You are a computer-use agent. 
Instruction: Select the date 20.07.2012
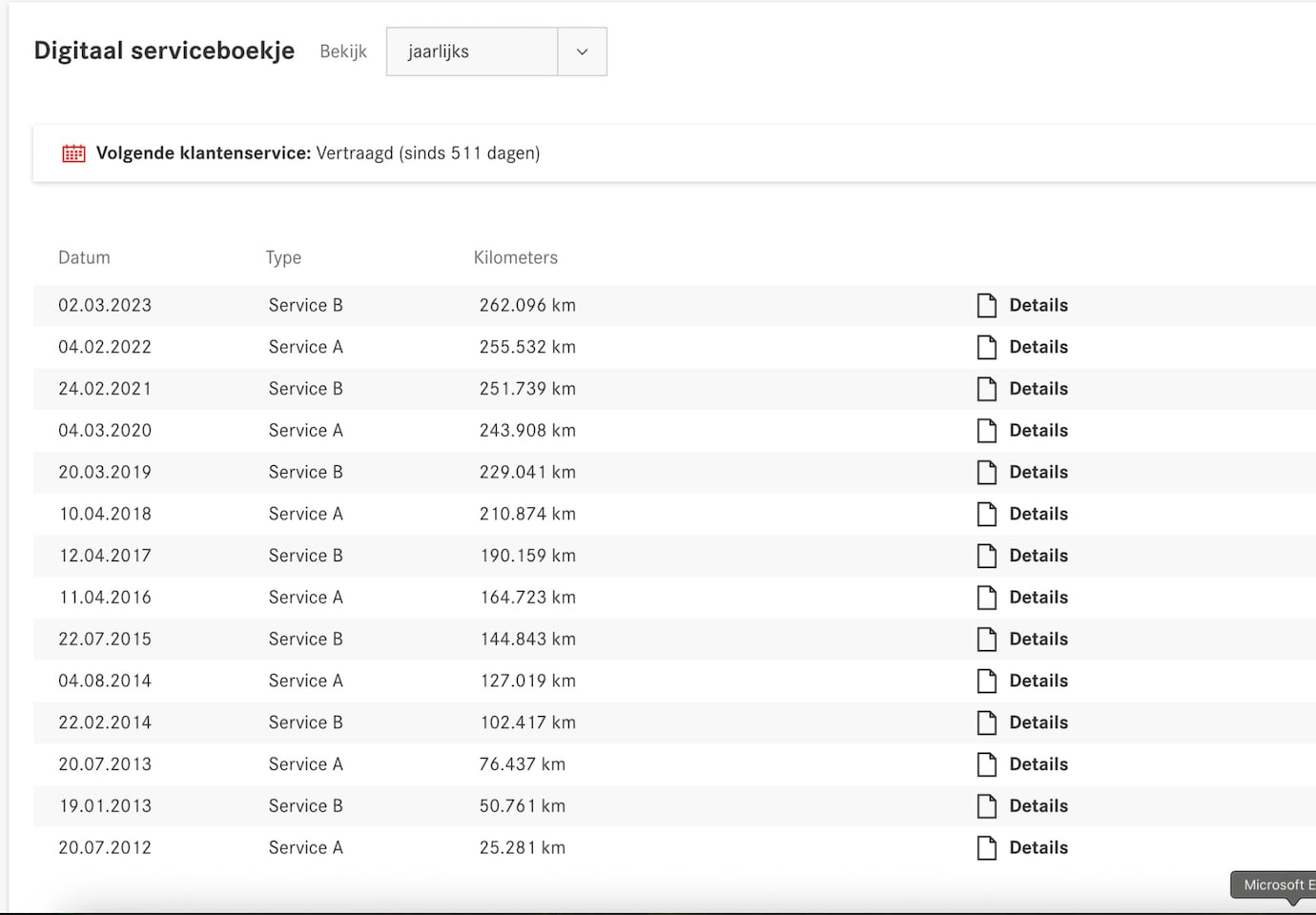click(x=105, y=847)
